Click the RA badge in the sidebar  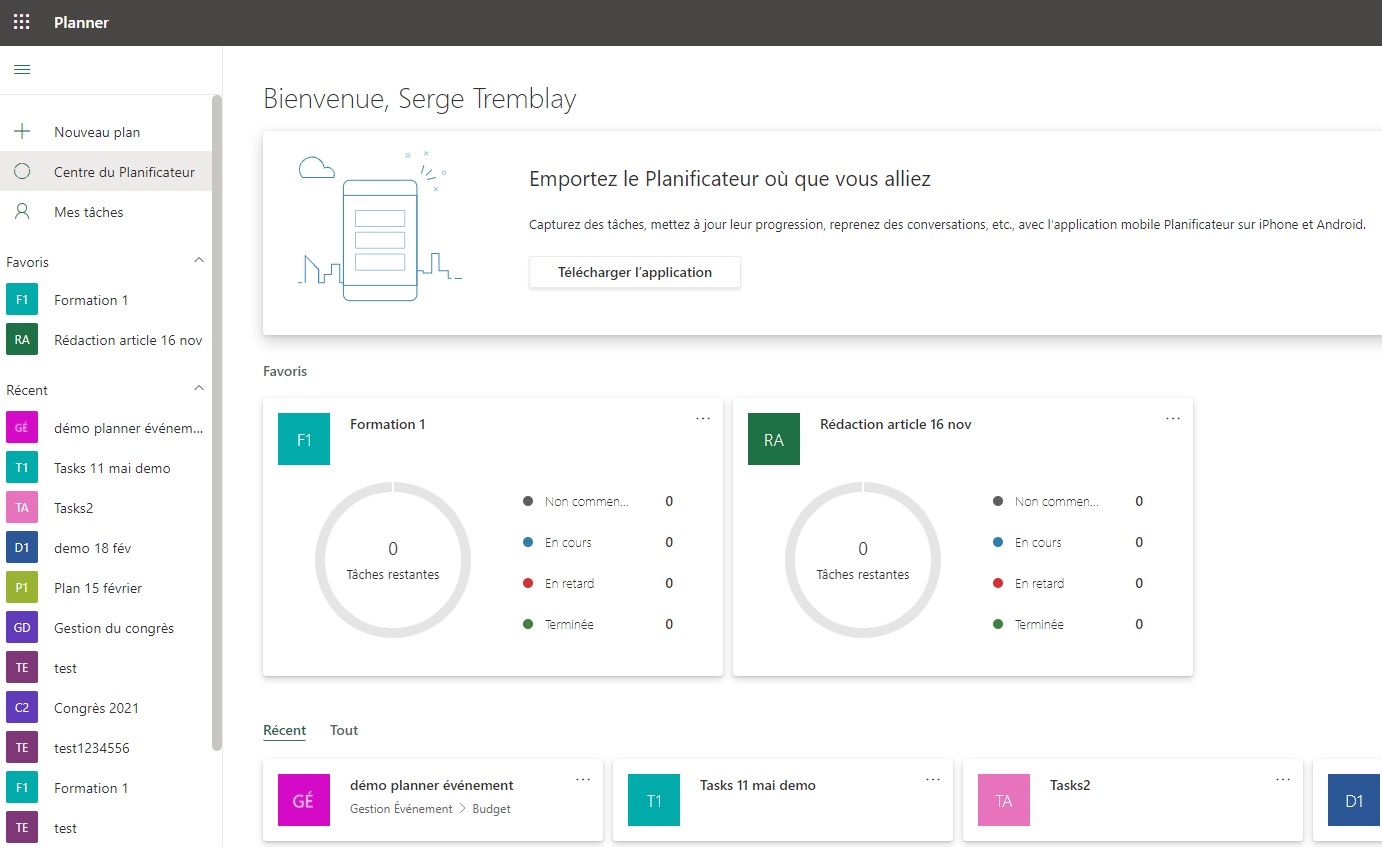click(22, 340)
